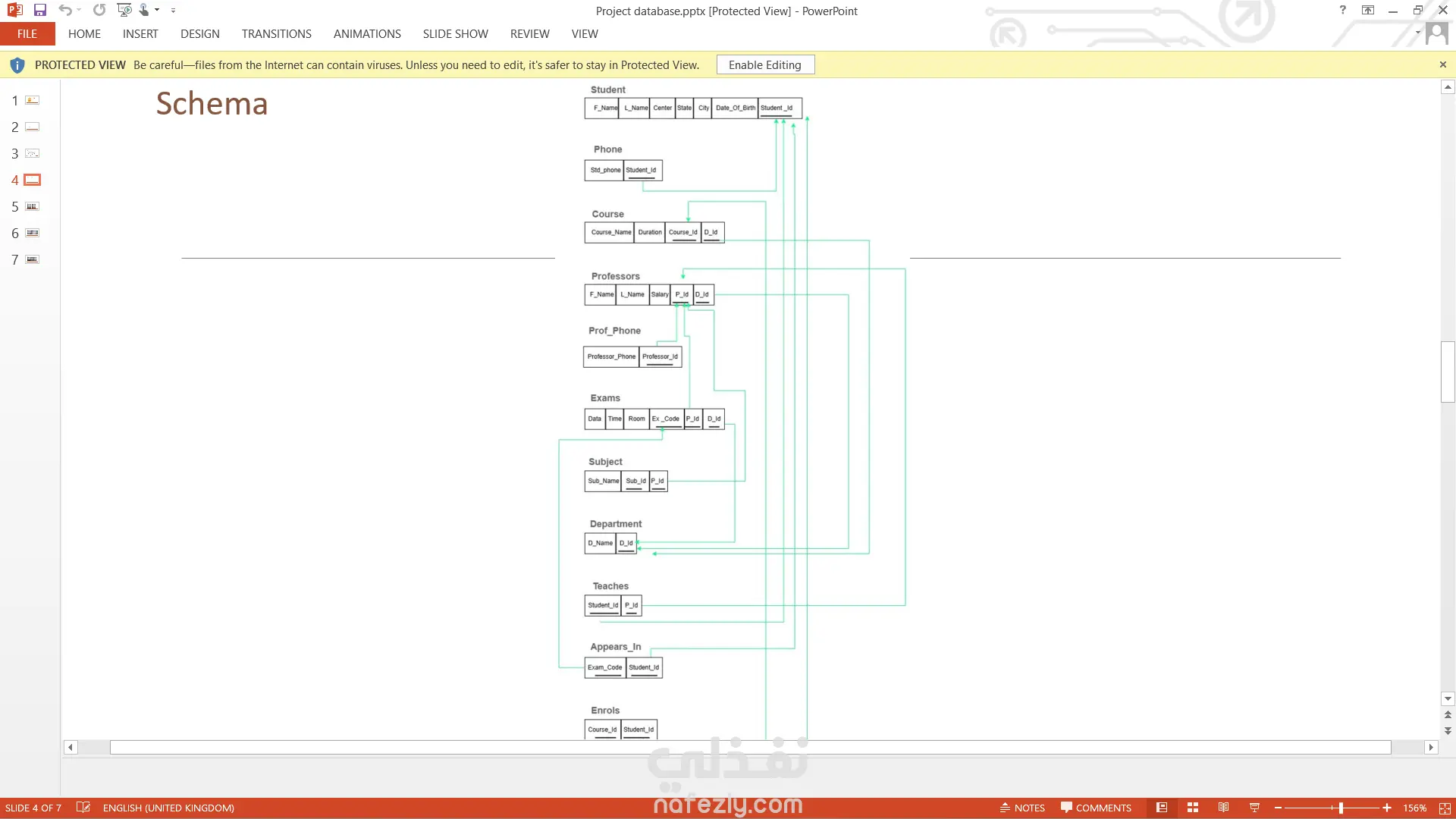Click the zoom slider handle
Screen dimensions: 1456x819
tap(1341, 808)
